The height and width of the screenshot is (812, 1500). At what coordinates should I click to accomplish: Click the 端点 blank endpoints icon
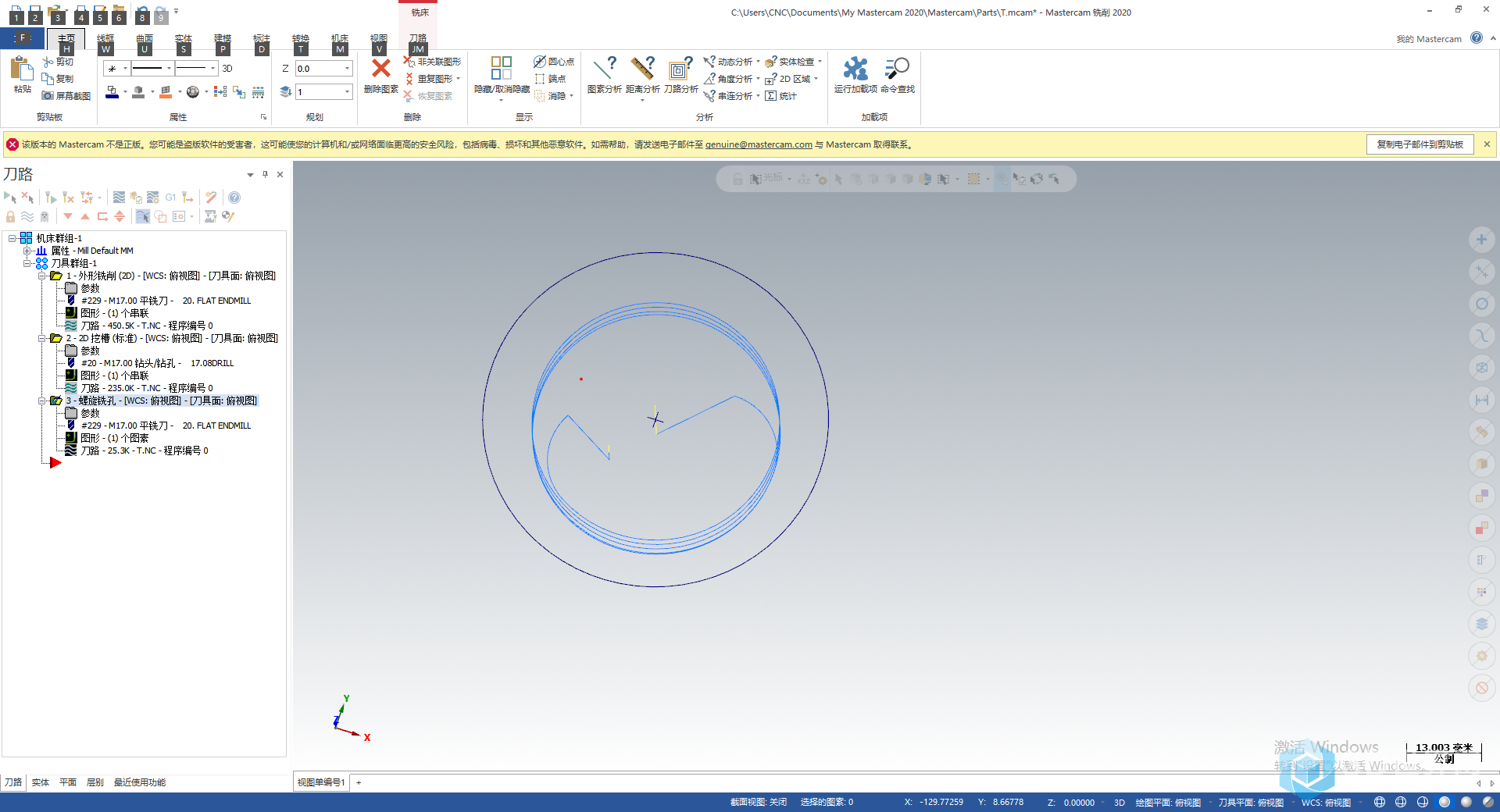pyautogui.click(x=540, y=79)
